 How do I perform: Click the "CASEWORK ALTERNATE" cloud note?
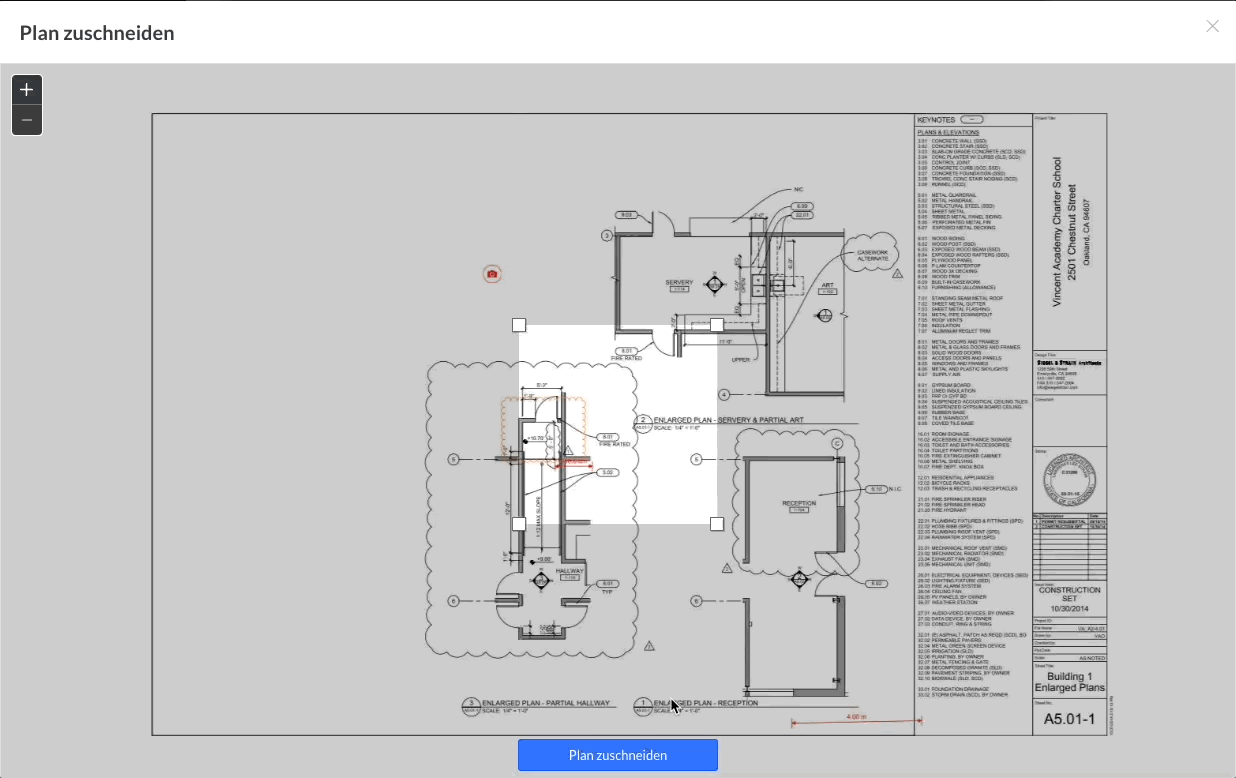pos(872,255)
